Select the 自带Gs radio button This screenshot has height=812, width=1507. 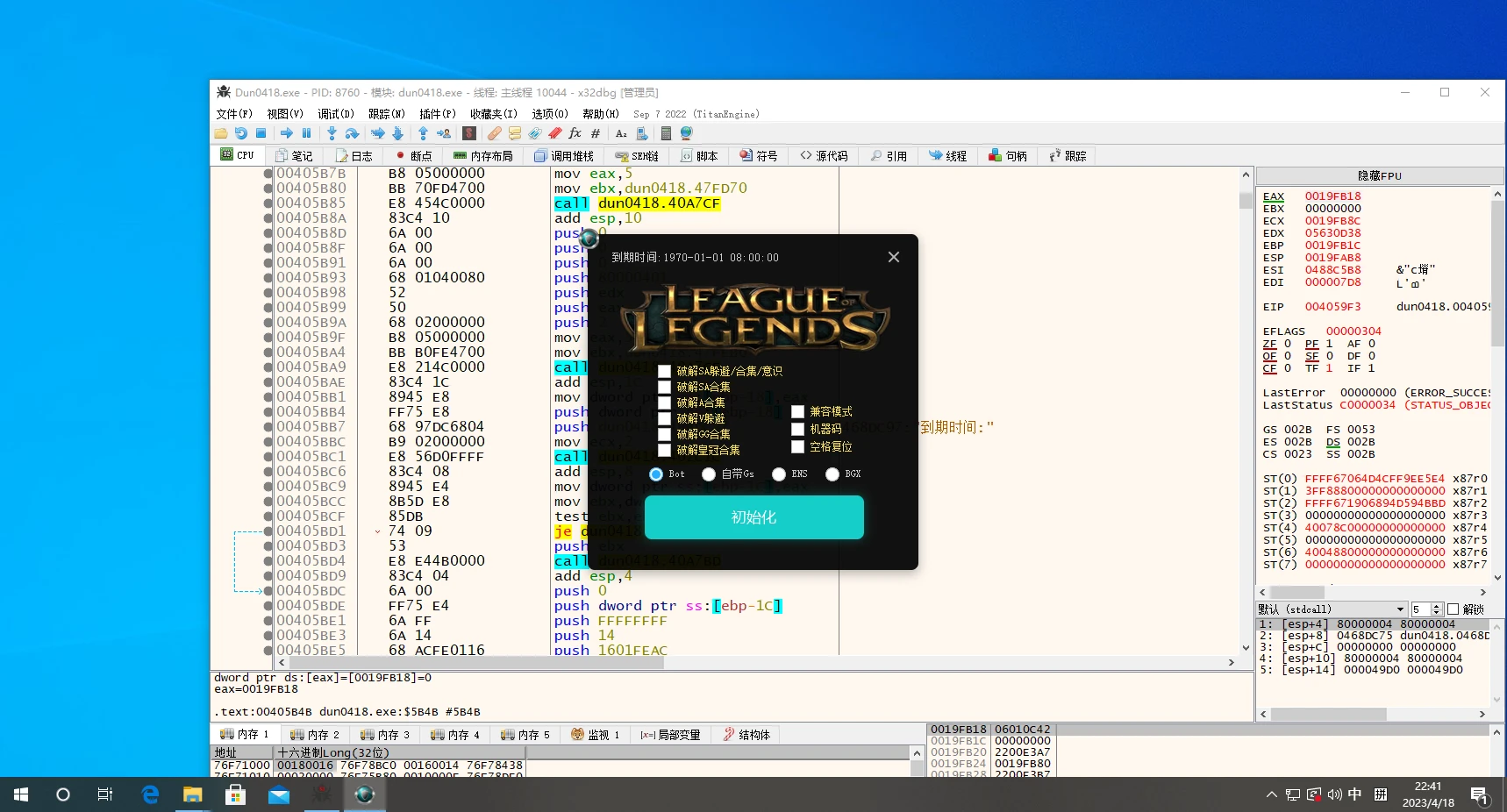709,474
